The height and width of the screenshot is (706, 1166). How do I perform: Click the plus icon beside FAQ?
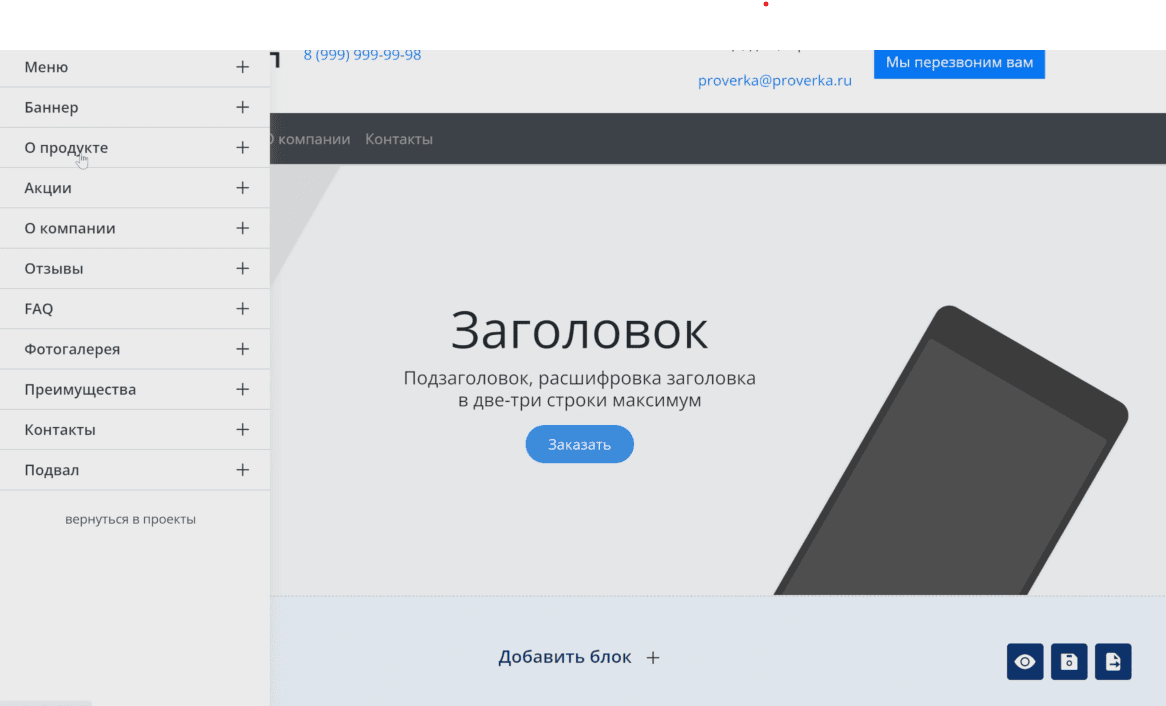(242, 309)
